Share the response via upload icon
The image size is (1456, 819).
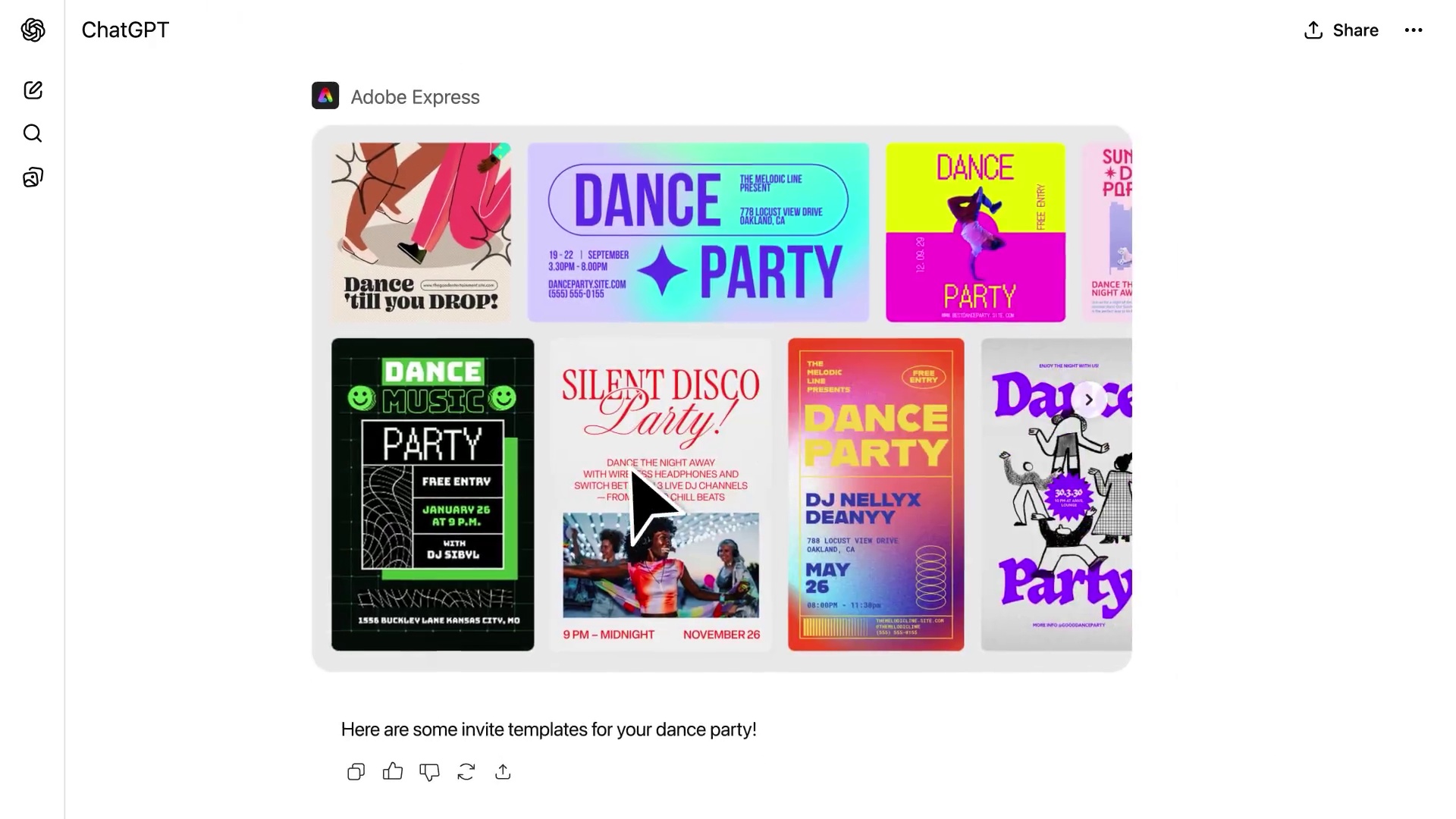tap(503, 772)
